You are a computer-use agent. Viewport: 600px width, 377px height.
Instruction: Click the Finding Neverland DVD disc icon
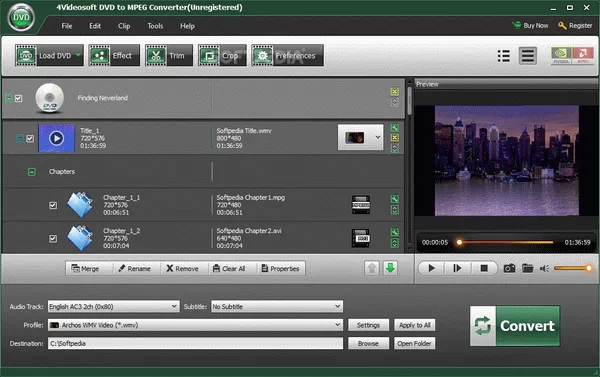coord(49,98)
